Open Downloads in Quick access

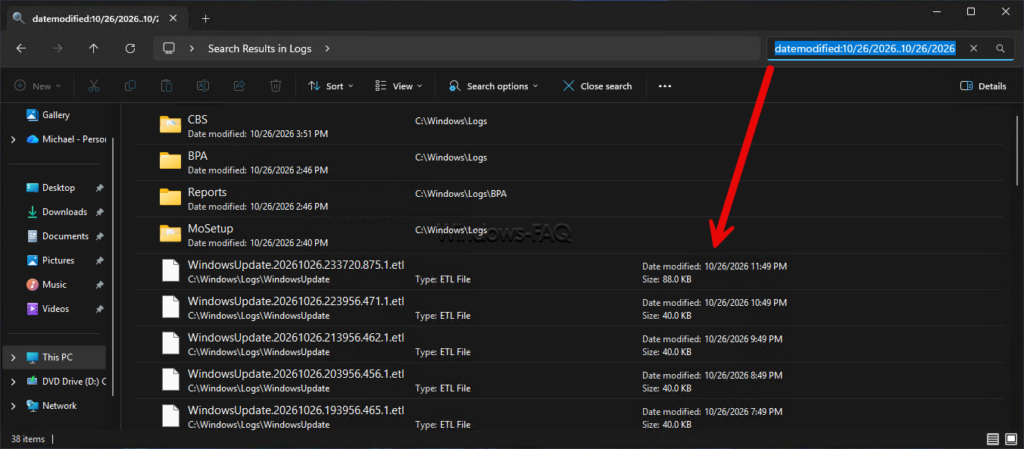click(x=55, y=211)
